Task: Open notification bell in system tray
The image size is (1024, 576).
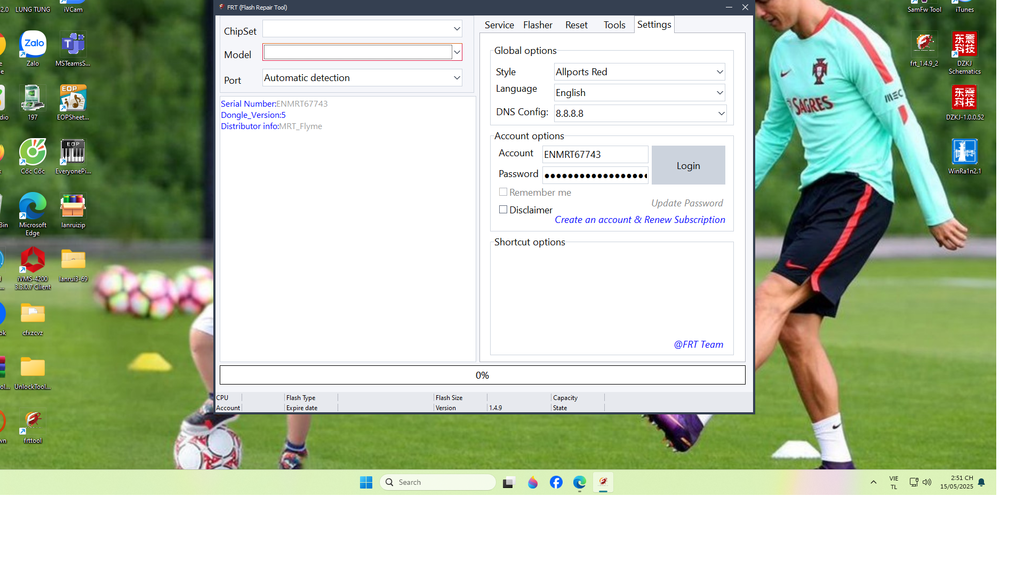Action: tap(981, 483)
